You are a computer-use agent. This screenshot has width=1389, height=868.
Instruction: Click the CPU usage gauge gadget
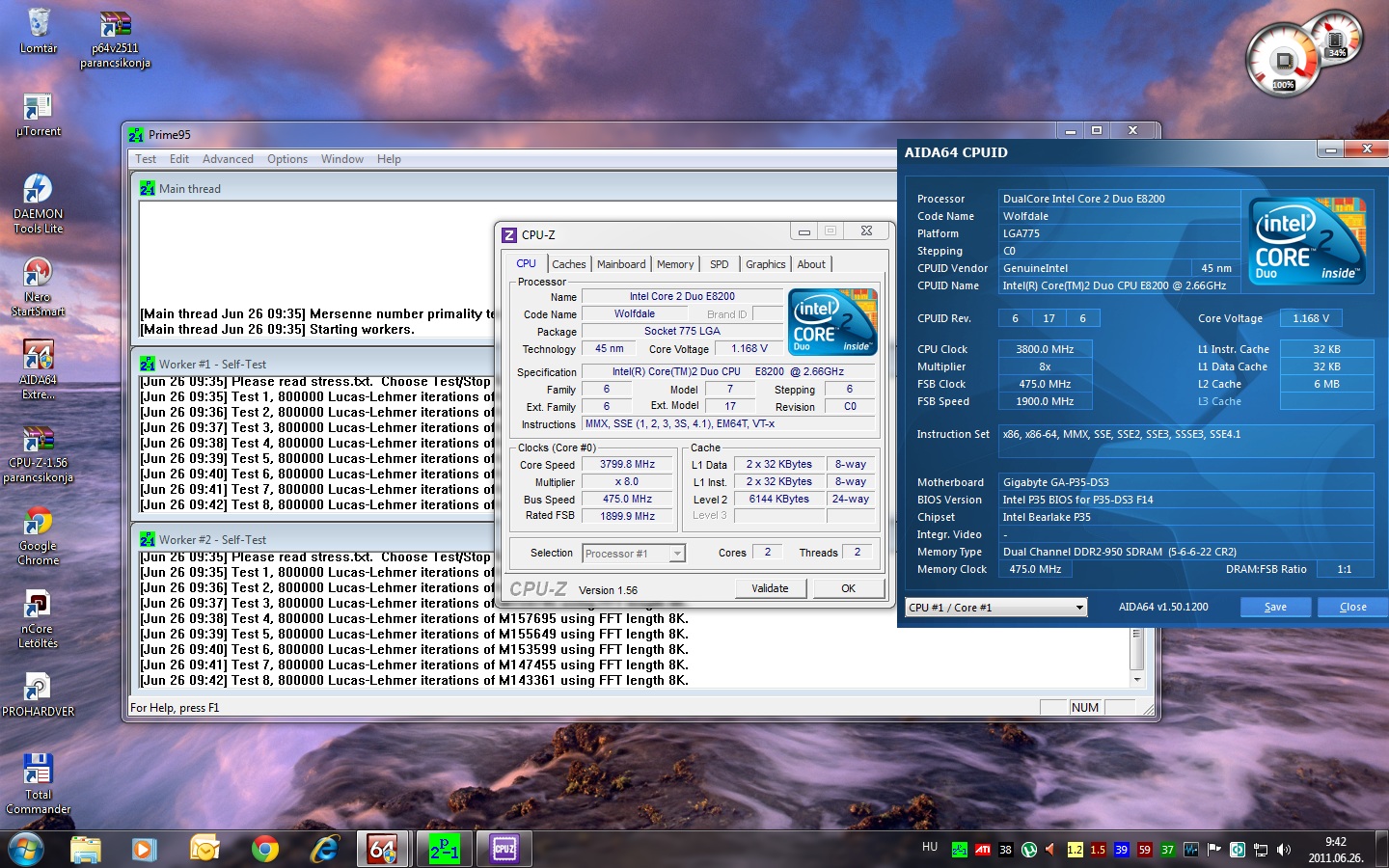click(x=1284, y=62)
